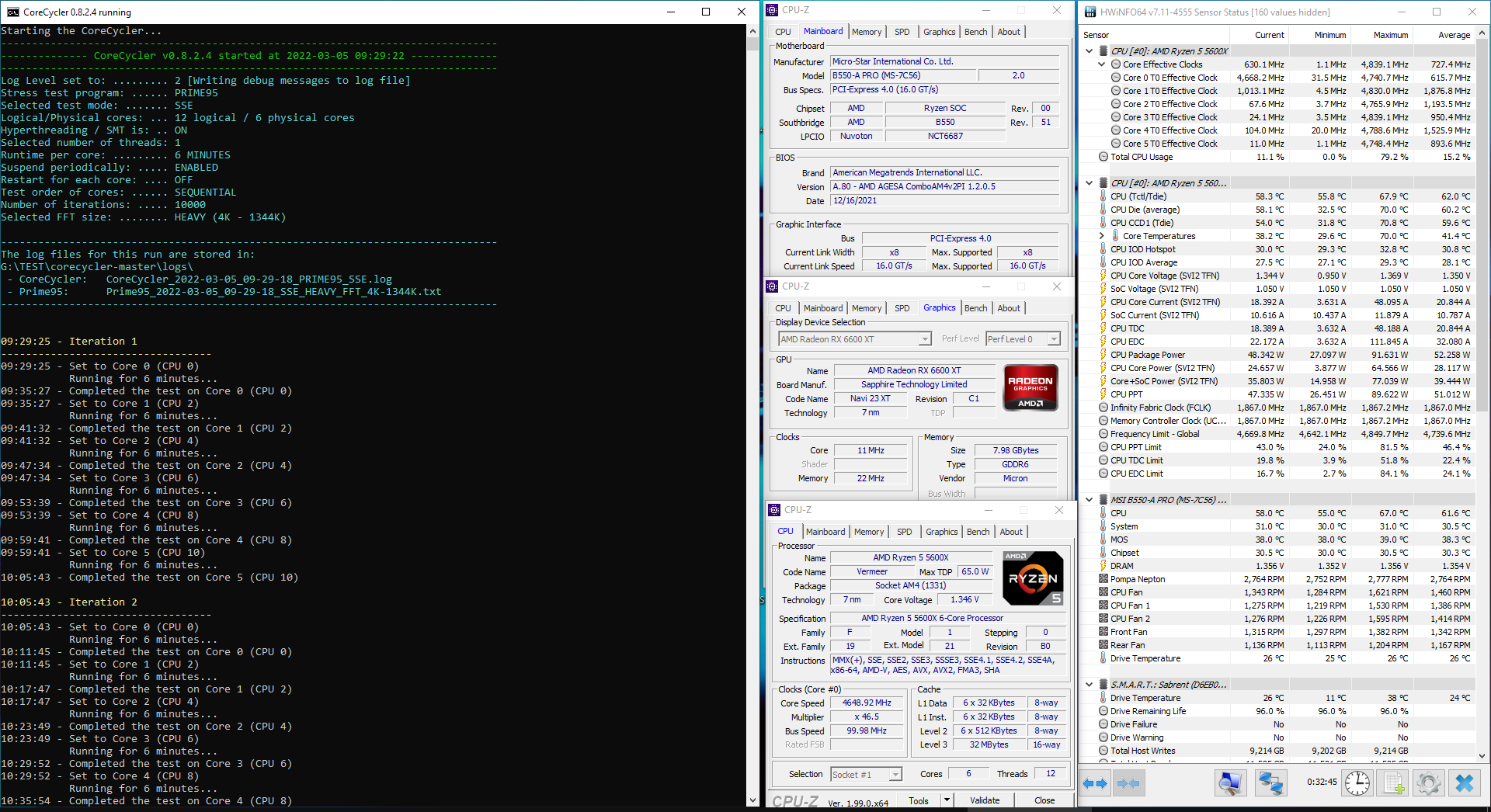The height and width of the screenshot is (812, 1491).
Task: Click CPU-Z Name field AMD Ryzen 5 5600X
Action: [x=910, y=557]
